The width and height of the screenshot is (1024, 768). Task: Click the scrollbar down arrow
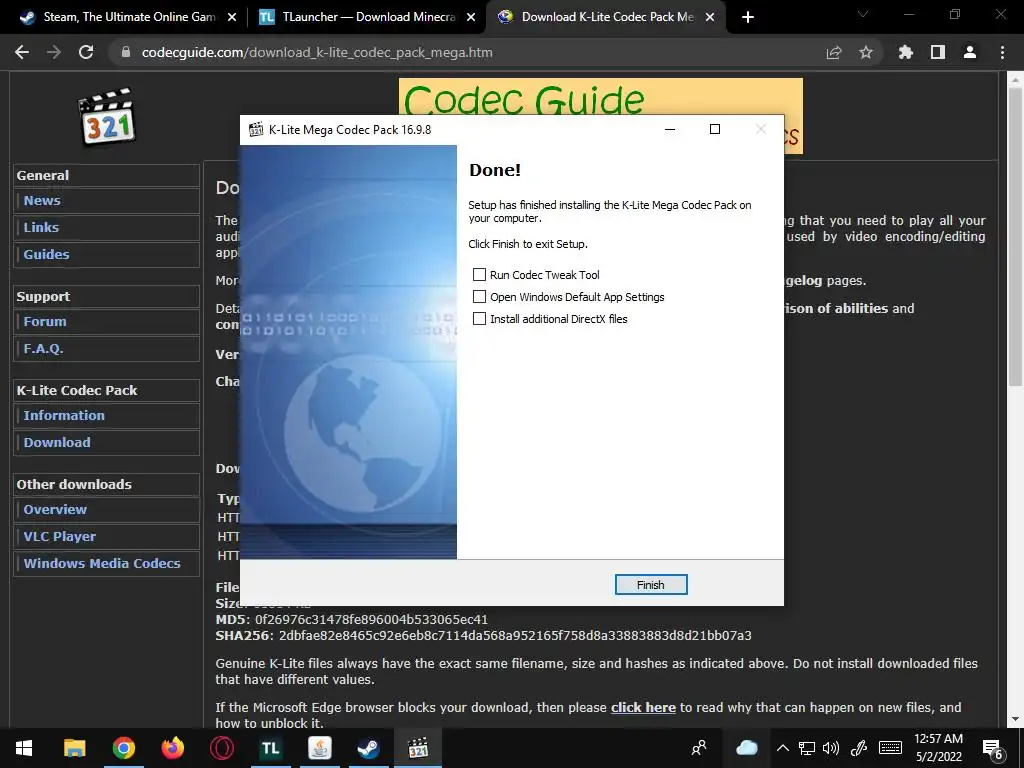coord(1015,720)
